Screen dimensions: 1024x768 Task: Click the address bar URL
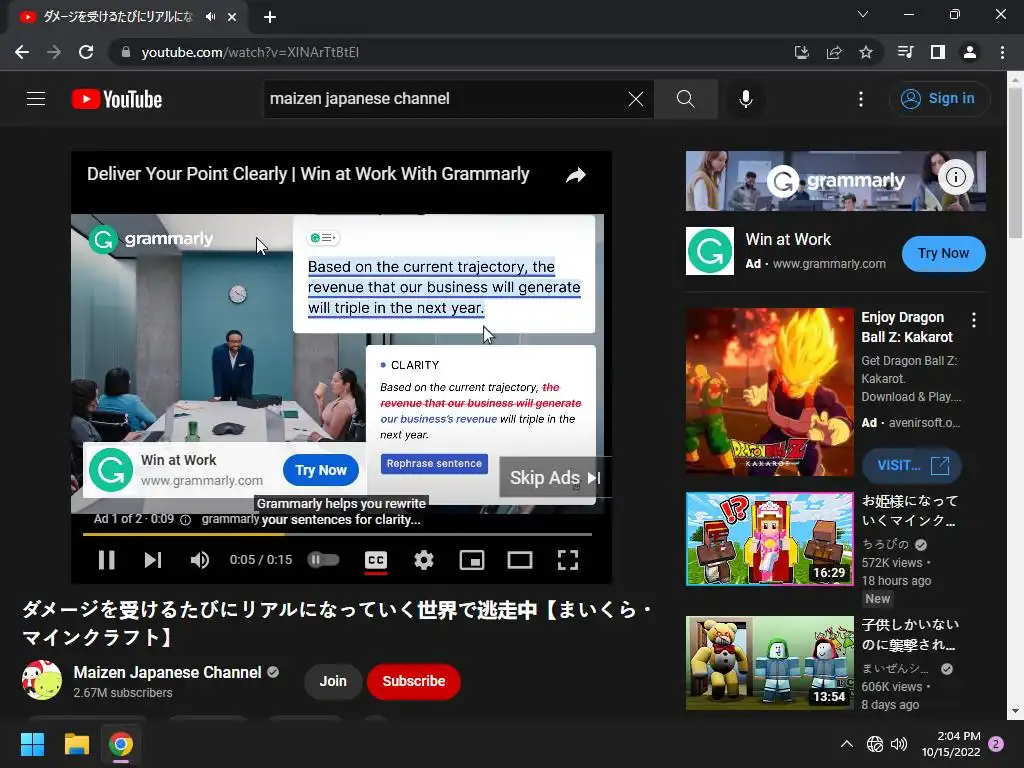[x=250, y=52]
